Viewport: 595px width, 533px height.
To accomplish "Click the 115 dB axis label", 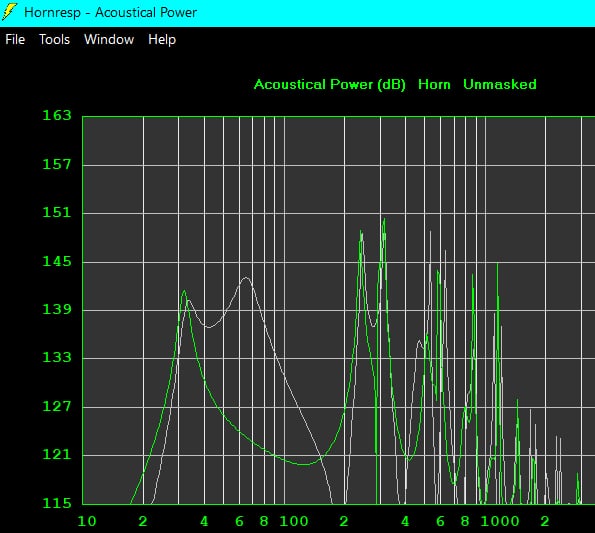I will [x=57, y=503].
